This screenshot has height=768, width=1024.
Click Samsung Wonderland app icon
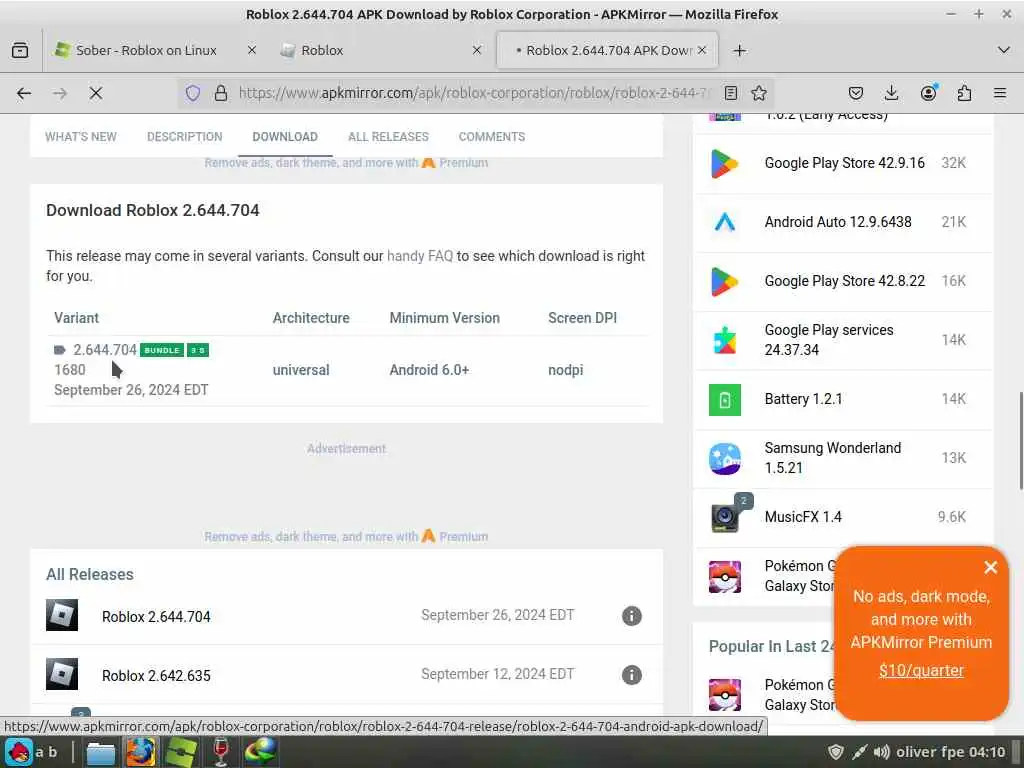pos(725,458)
